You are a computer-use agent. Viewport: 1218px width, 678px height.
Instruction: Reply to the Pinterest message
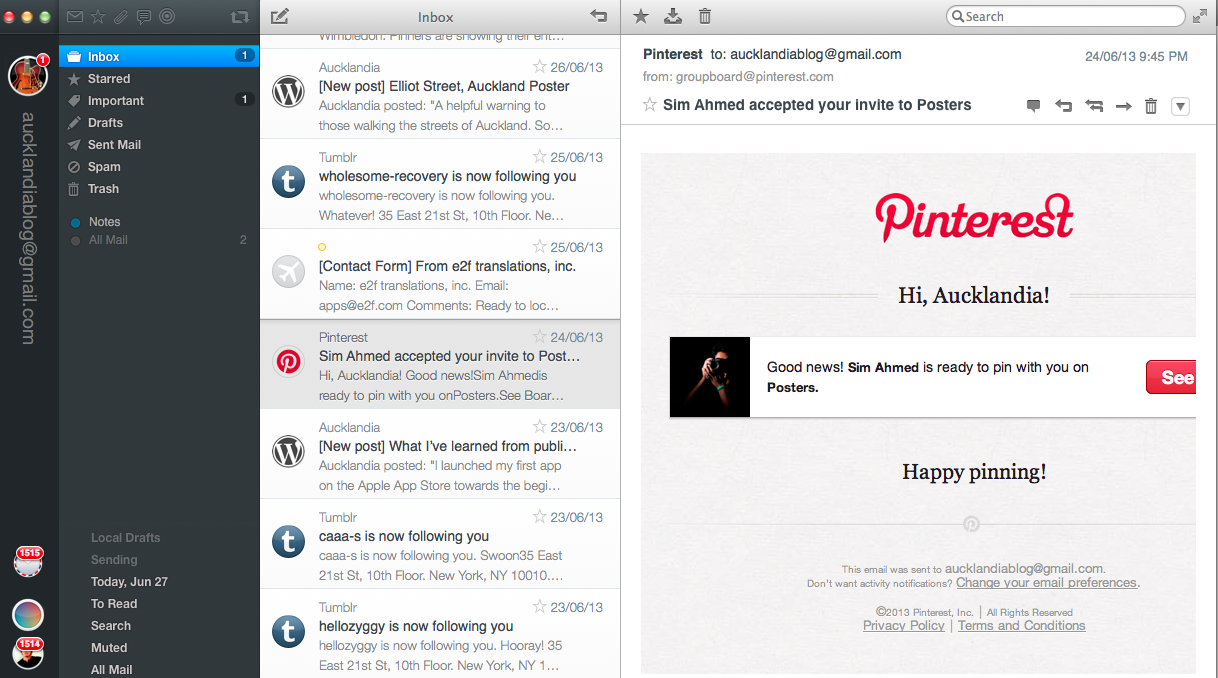point(1064,106)
